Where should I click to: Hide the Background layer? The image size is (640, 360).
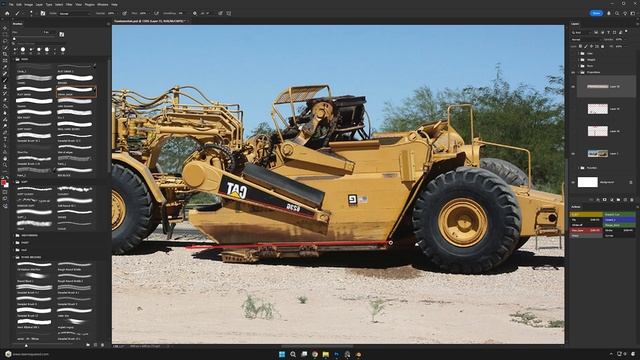click(573, 182)
